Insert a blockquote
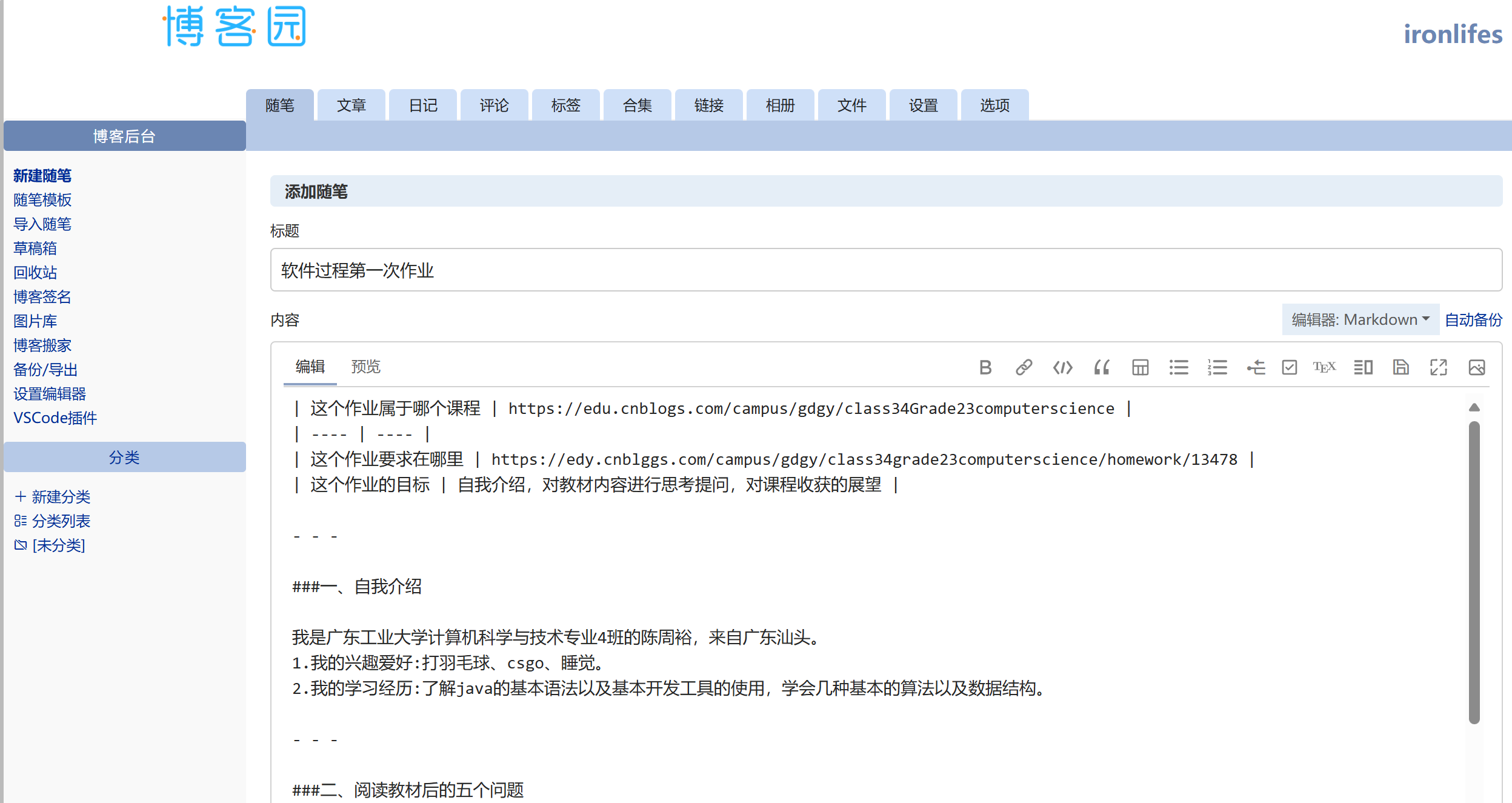 (x=1102, y=367)
